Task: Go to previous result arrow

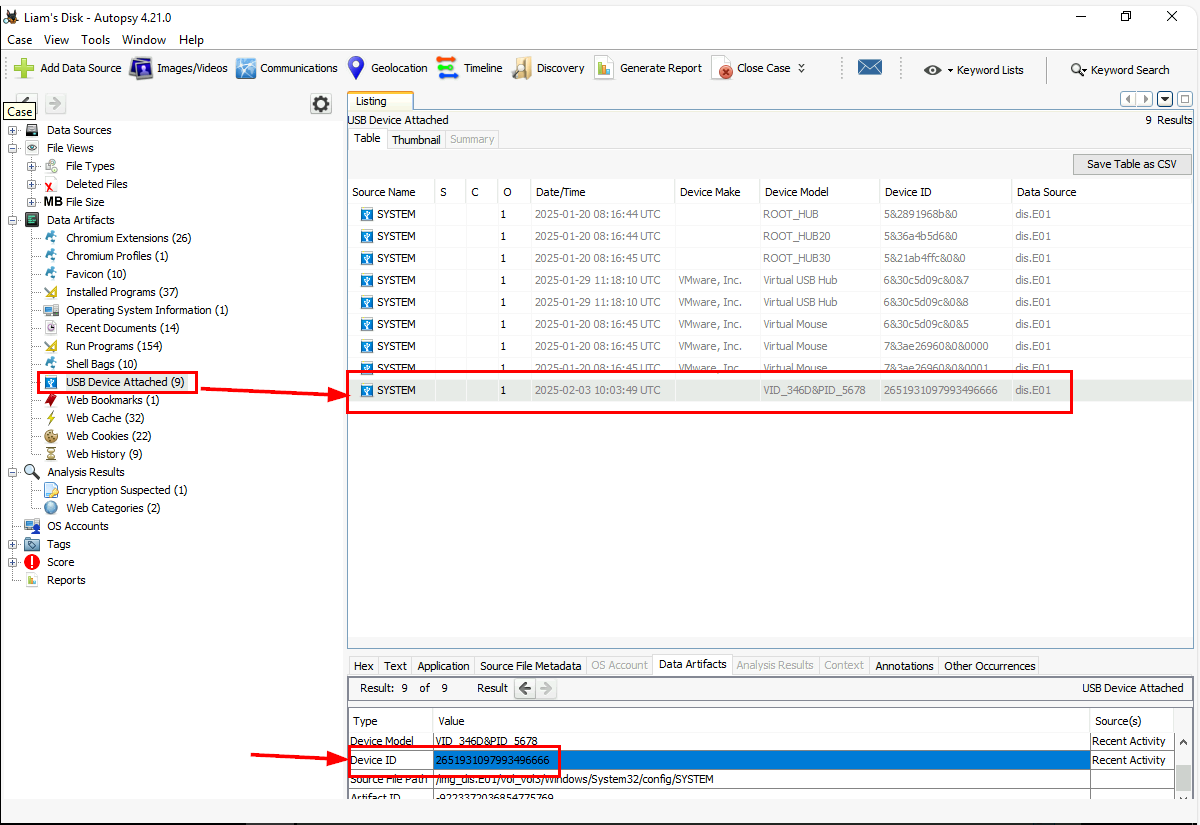Action: [525, 688]
